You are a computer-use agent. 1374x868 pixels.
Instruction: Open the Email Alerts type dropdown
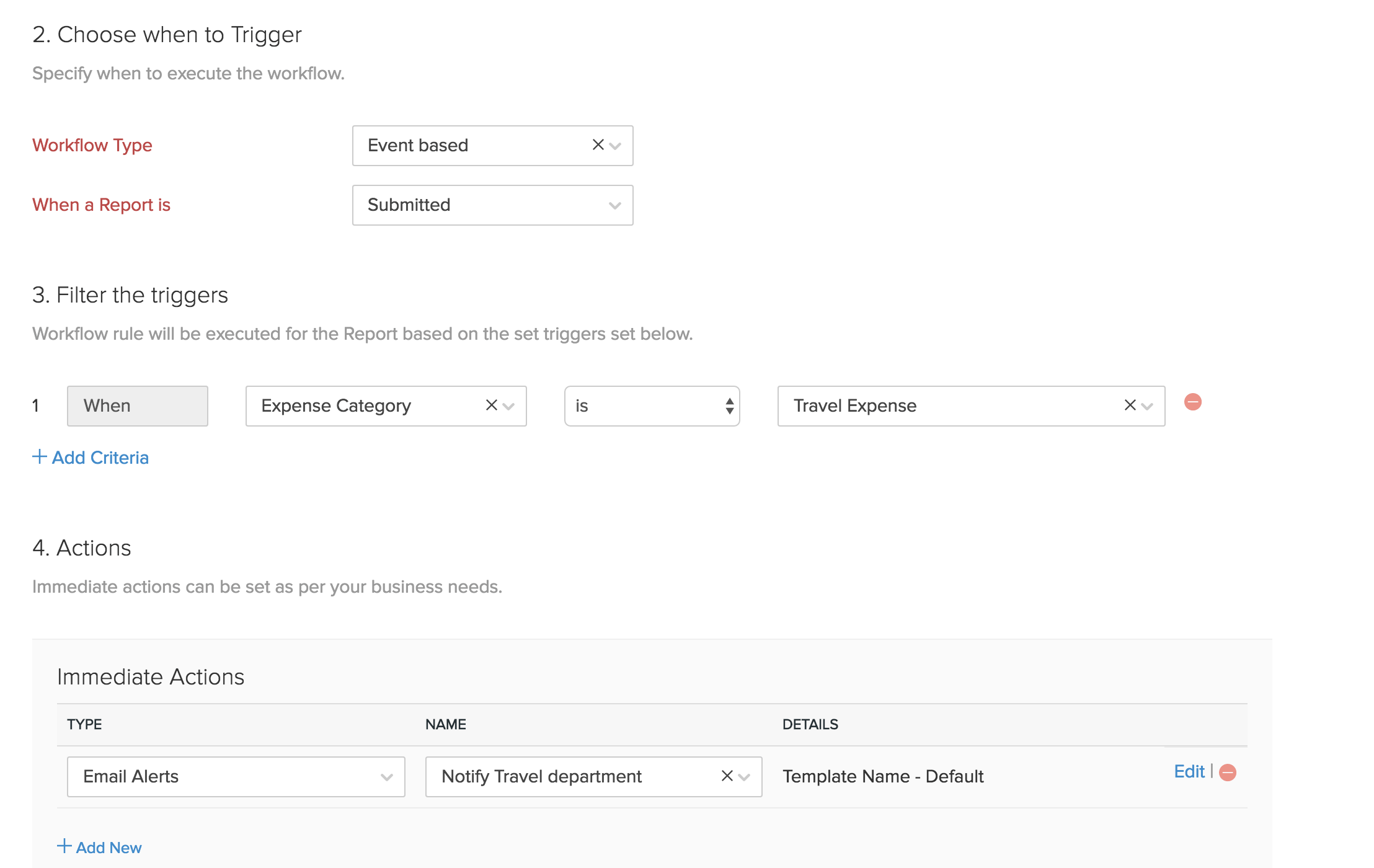387,776
